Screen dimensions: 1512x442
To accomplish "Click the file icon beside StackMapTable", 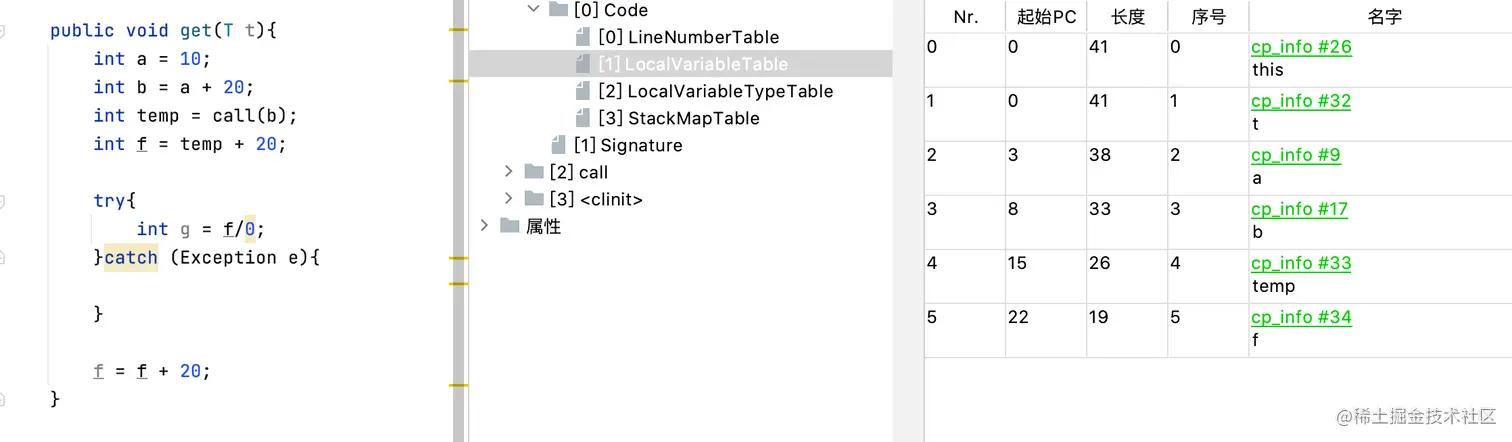I will pyautogui.click(x=583, y=118).
